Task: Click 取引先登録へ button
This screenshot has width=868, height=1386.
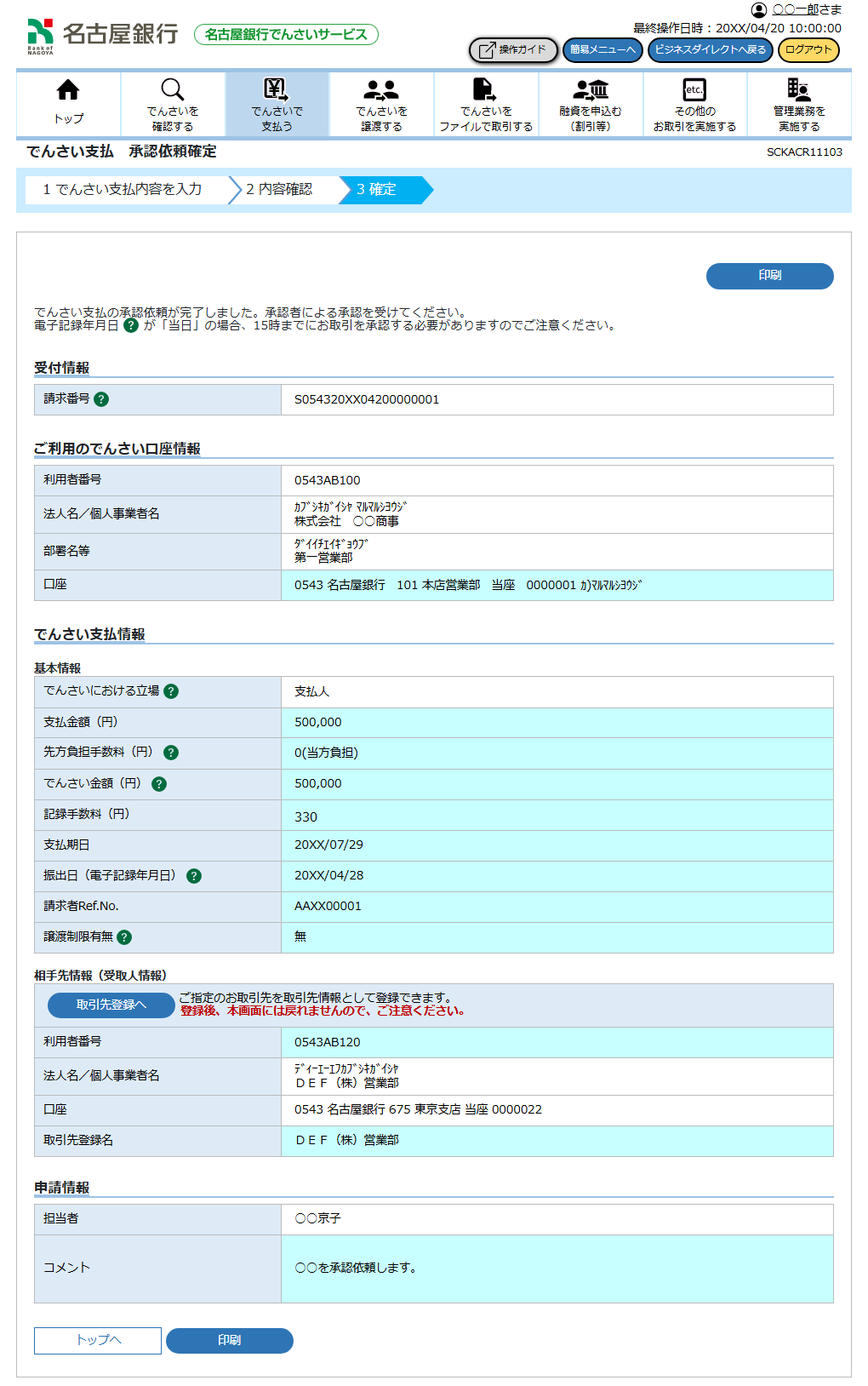Action: 111,1005
